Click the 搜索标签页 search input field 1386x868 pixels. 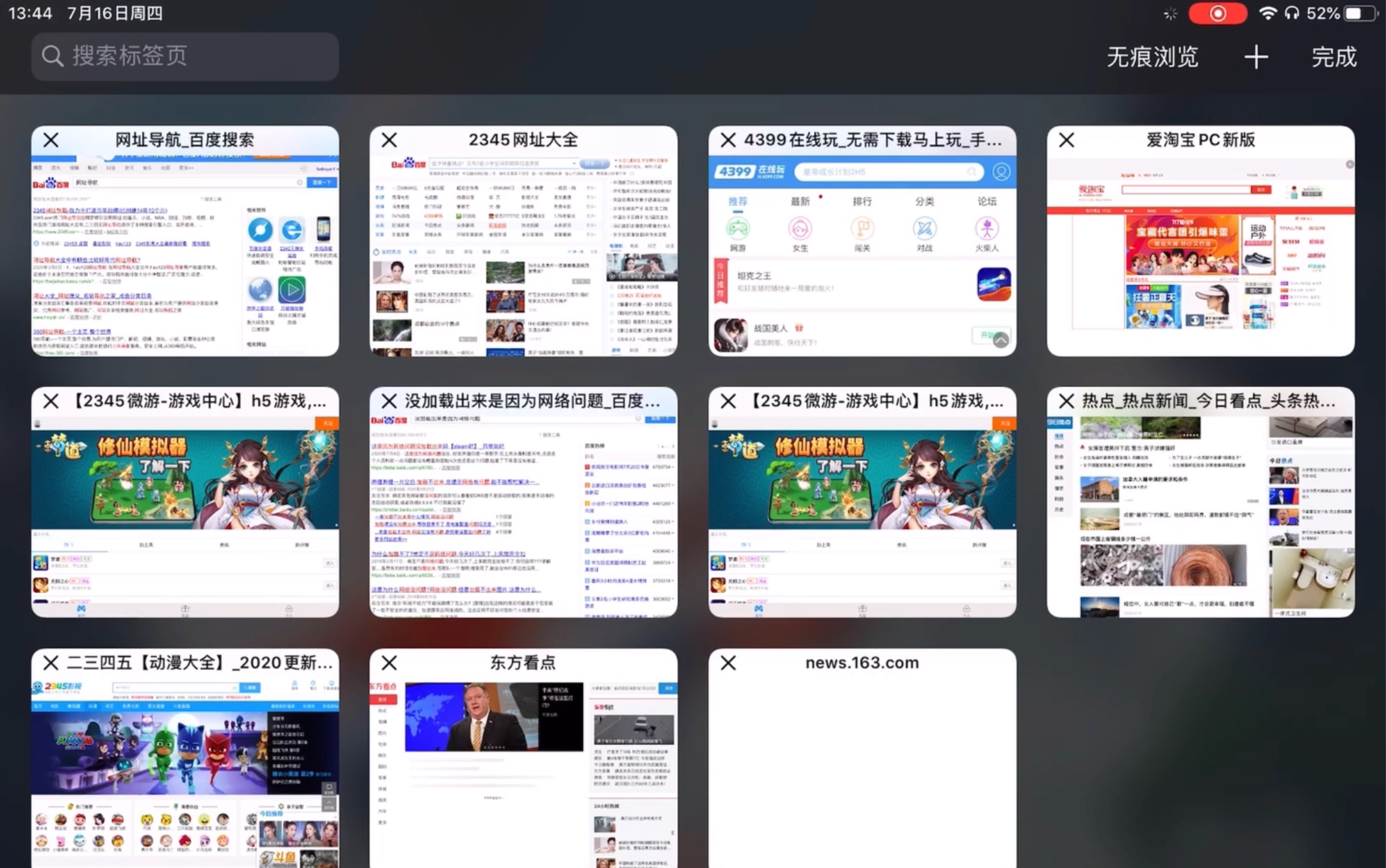[184, 56]
